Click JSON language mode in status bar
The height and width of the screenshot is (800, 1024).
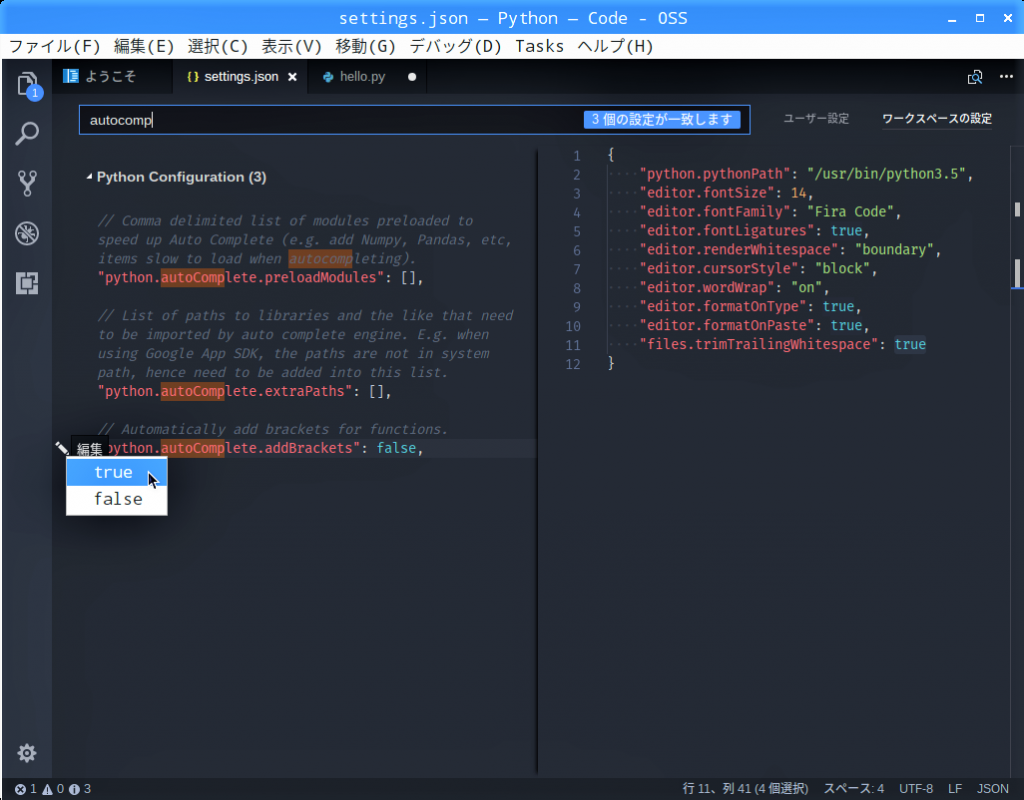(x=993, y=789)
